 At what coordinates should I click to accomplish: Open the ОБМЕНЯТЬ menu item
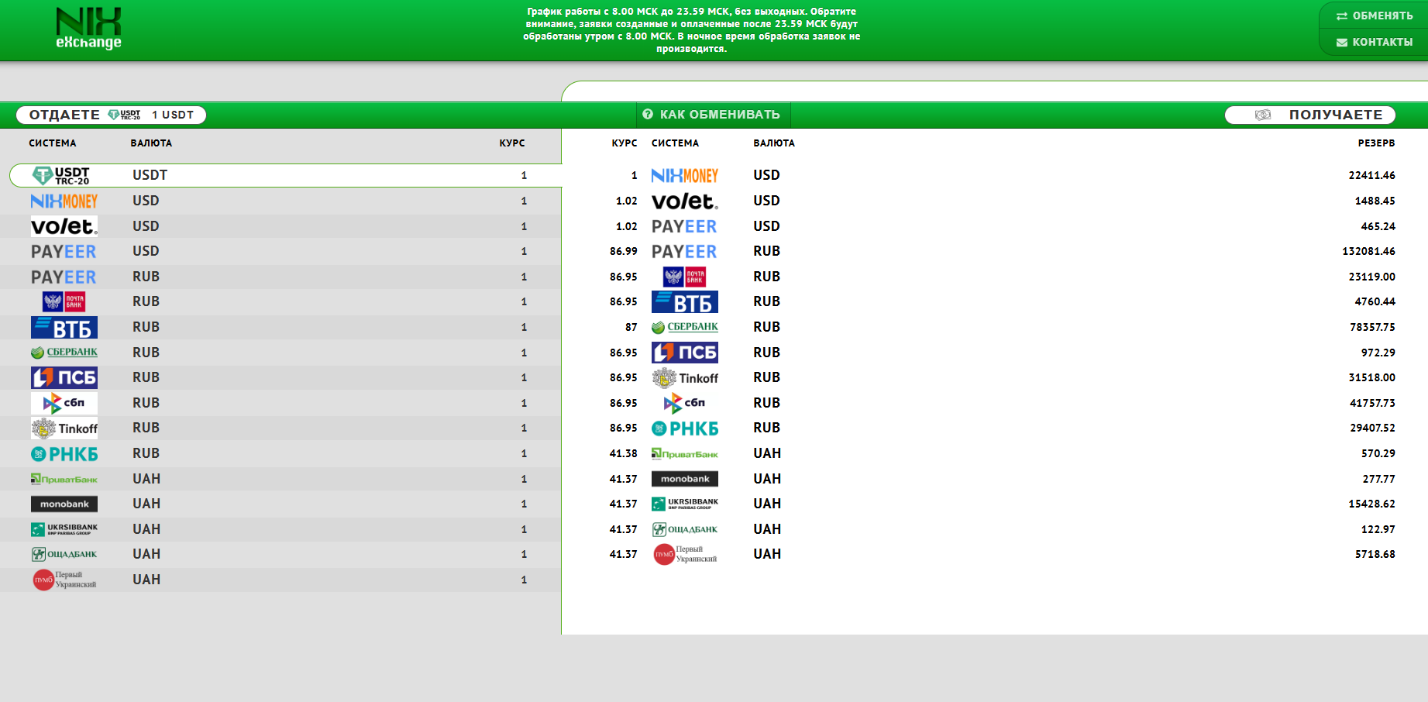coord(1374,16)
